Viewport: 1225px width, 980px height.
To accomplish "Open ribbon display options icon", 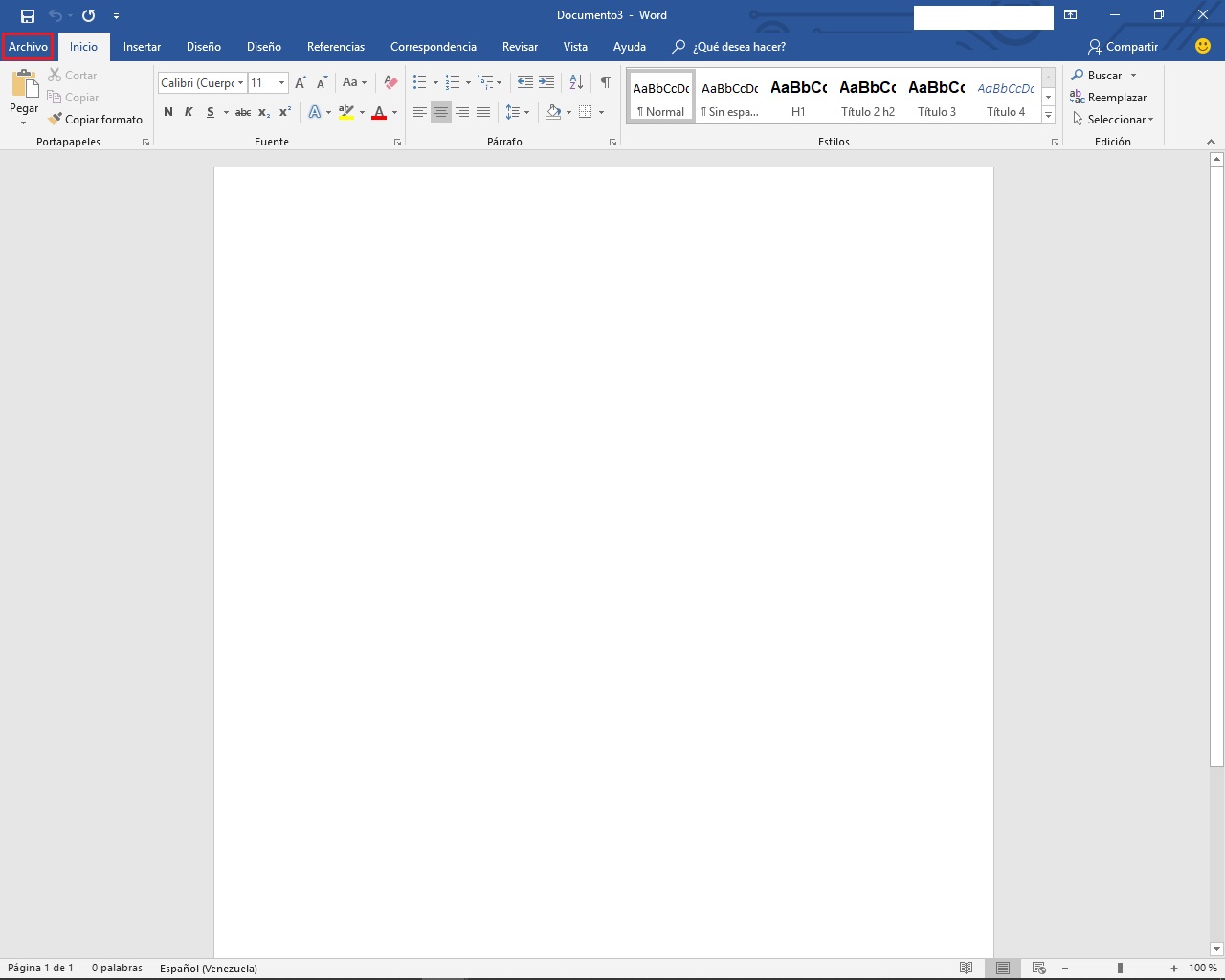I will 1071,15.
